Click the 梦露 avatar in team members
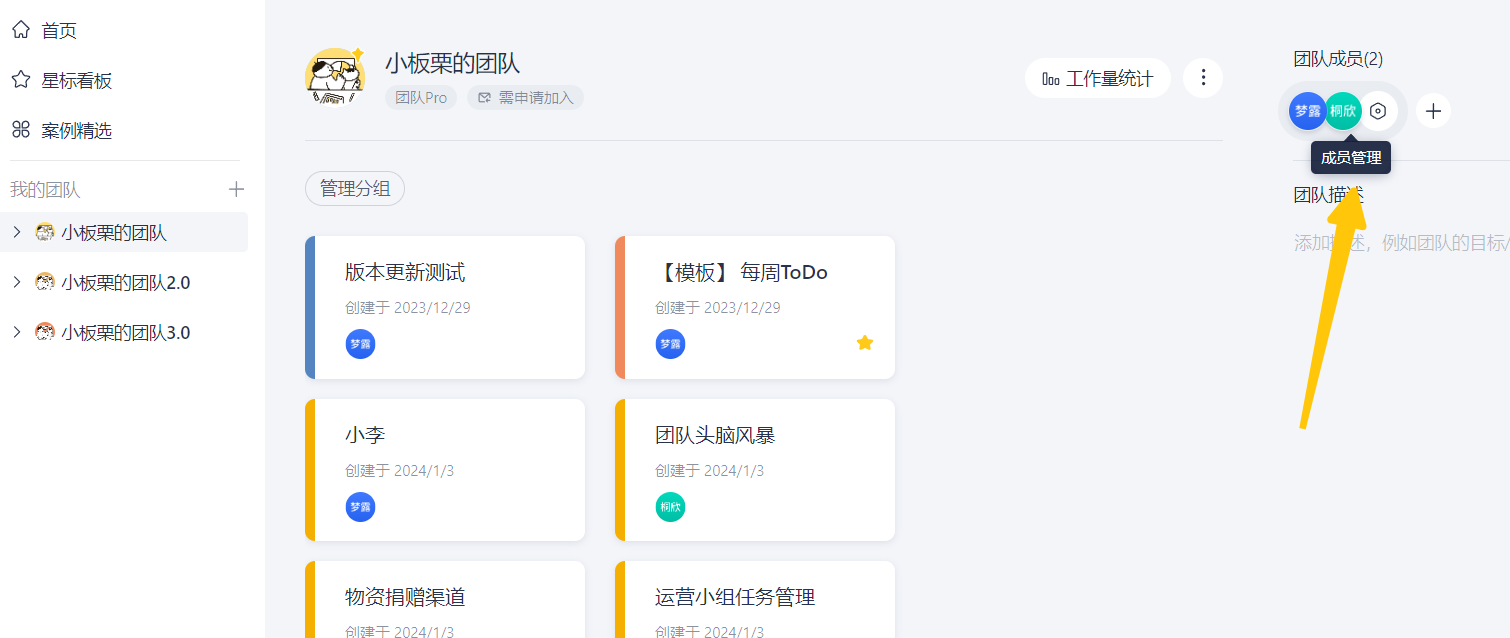The image size is (1510, 638). 1307,111
